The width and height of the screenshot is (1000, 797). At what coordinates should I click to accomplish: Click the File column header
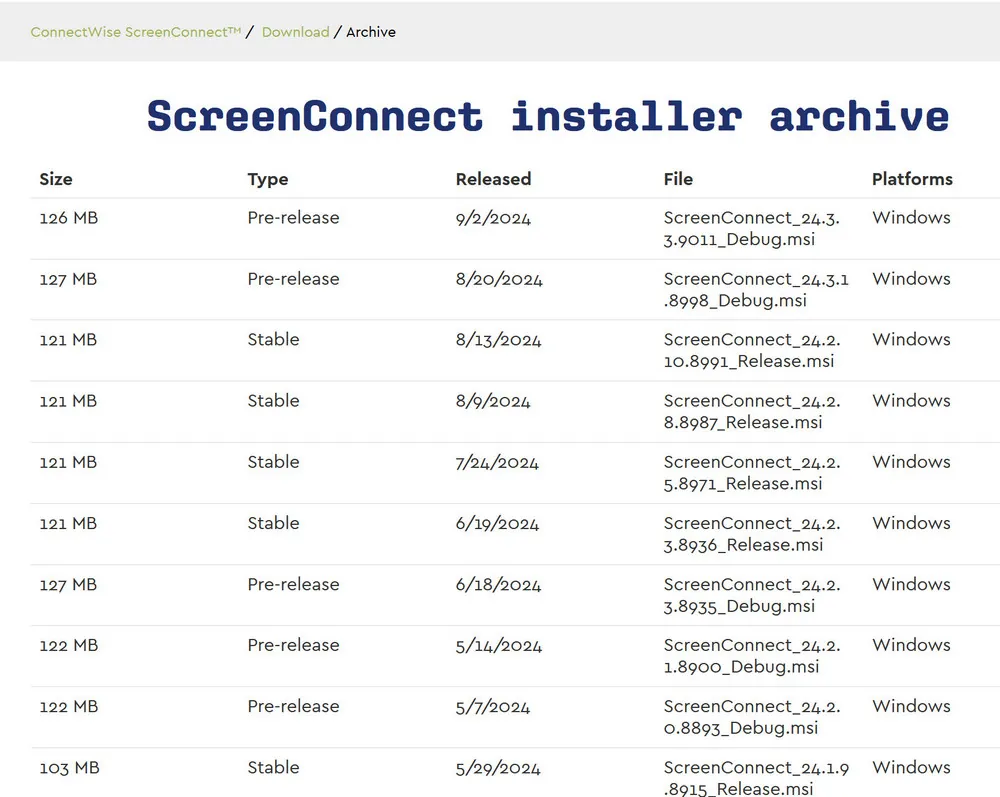tap(678, 179)
